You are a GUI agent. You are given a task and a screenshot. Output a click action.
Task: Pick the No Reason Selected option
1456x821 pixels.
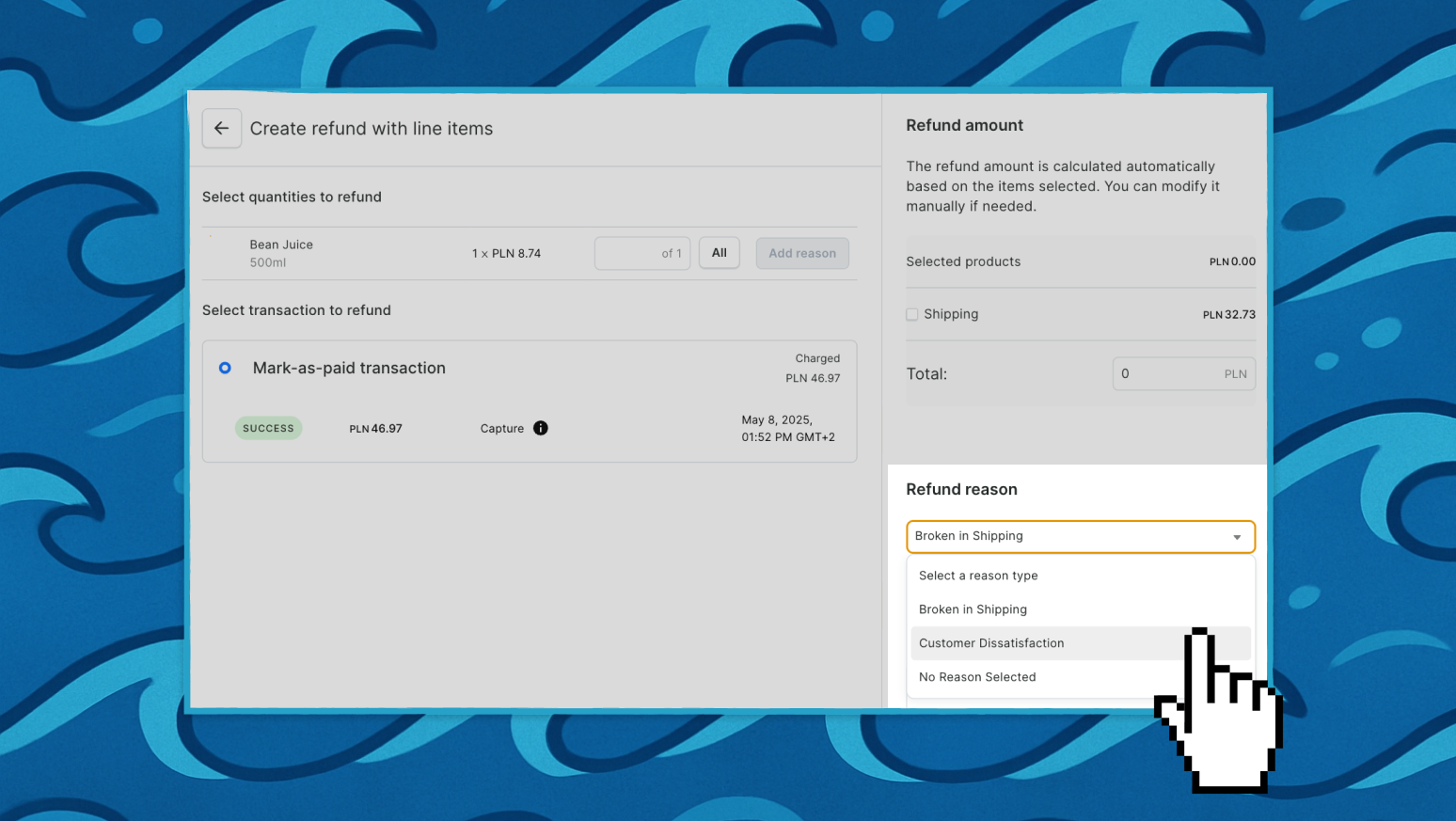pyautogui.click(x=977, y=677)
